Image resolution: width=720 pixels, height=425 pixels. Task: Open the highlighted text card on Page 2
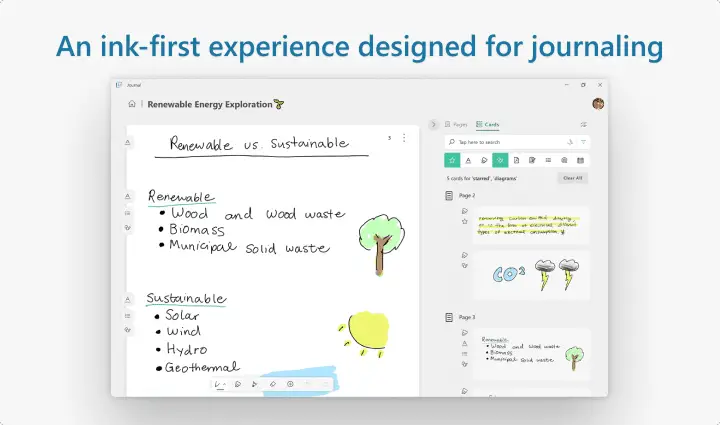pyautogui.click(x=531, y=225)
